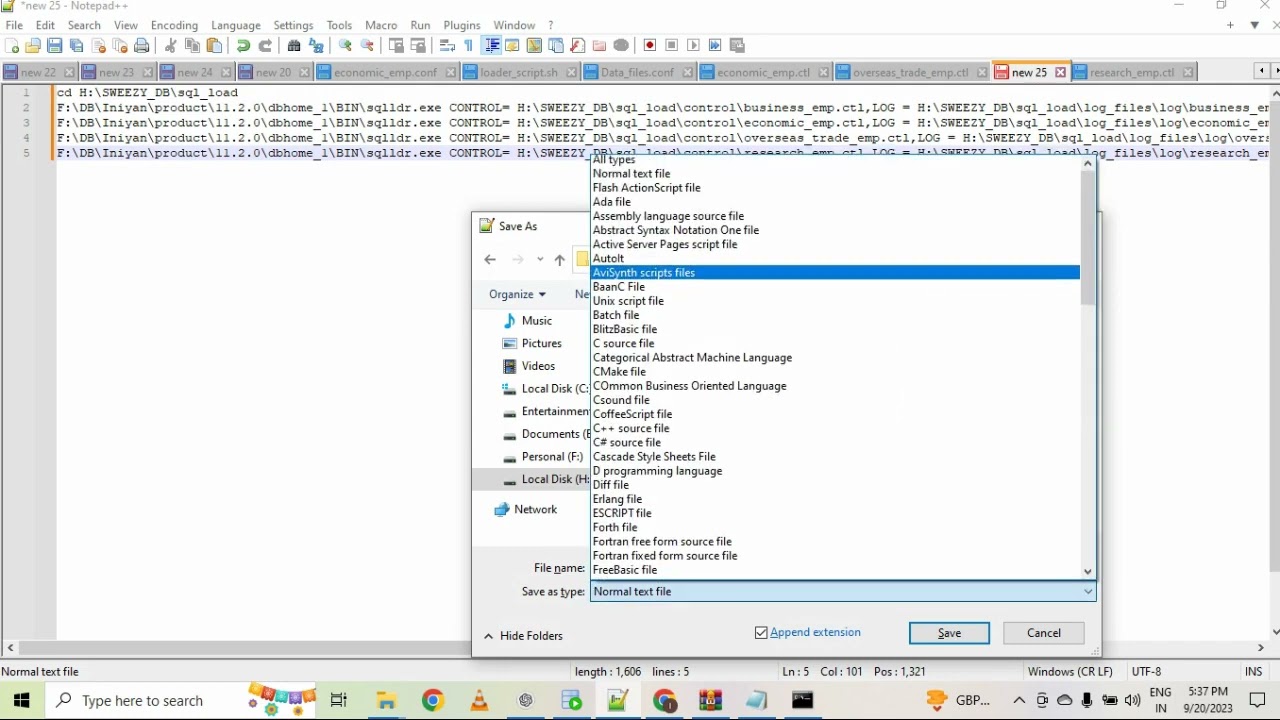Viewport: 1280px width, 720px height.
Task: Open Google Chrome from the taskbar
Action: click(x=432, y=700)
